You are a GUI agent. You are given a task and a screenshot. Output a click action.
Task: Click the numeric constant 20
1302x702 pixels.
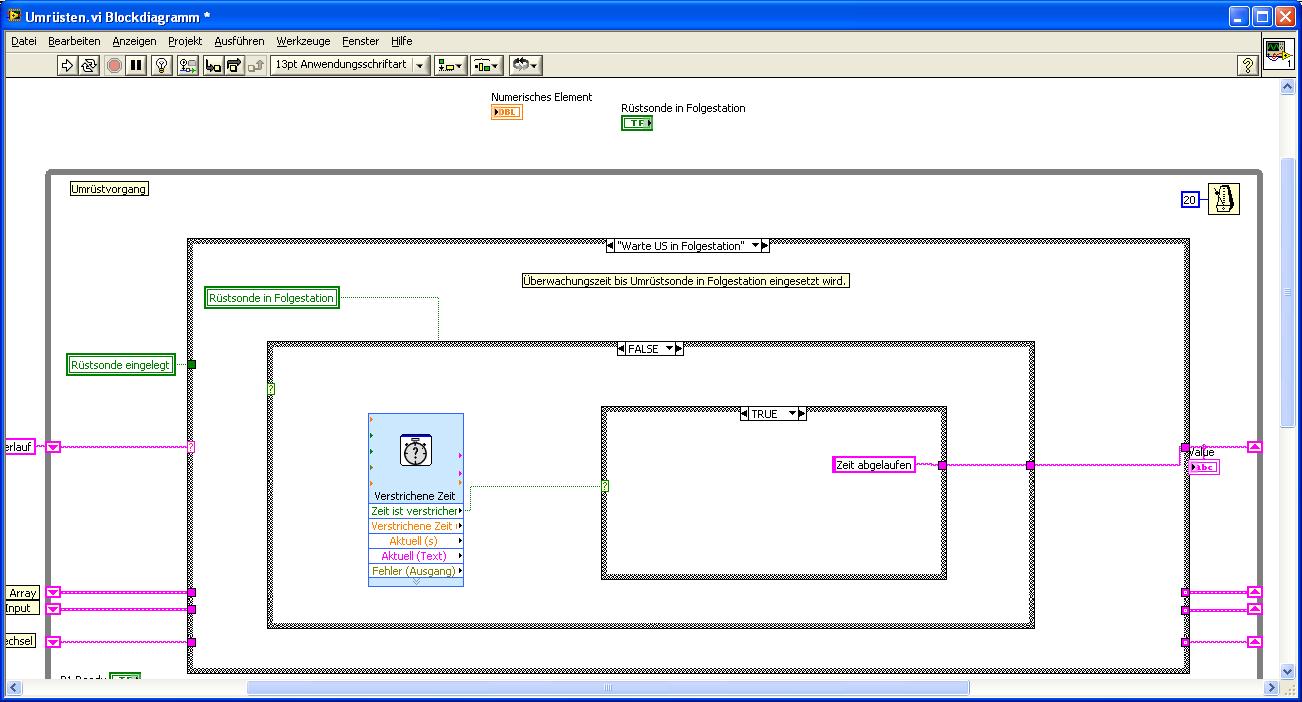pos(1189,200)
